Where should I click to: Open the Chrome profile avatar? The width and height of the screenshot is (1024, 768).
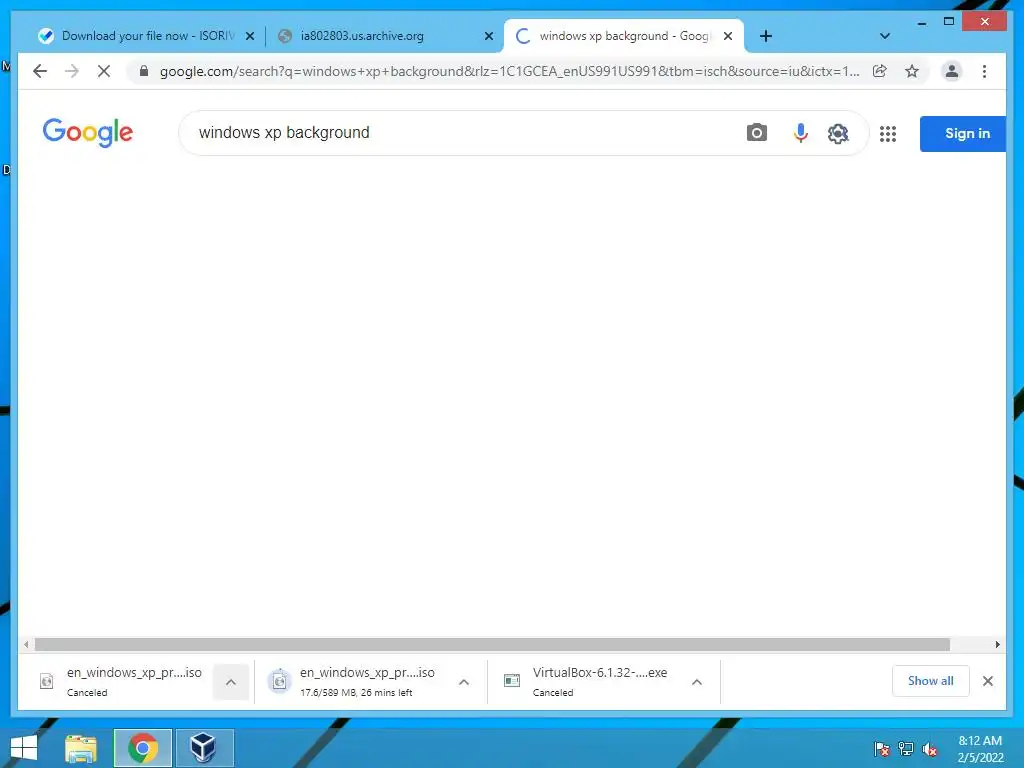[x=952, y=71]
